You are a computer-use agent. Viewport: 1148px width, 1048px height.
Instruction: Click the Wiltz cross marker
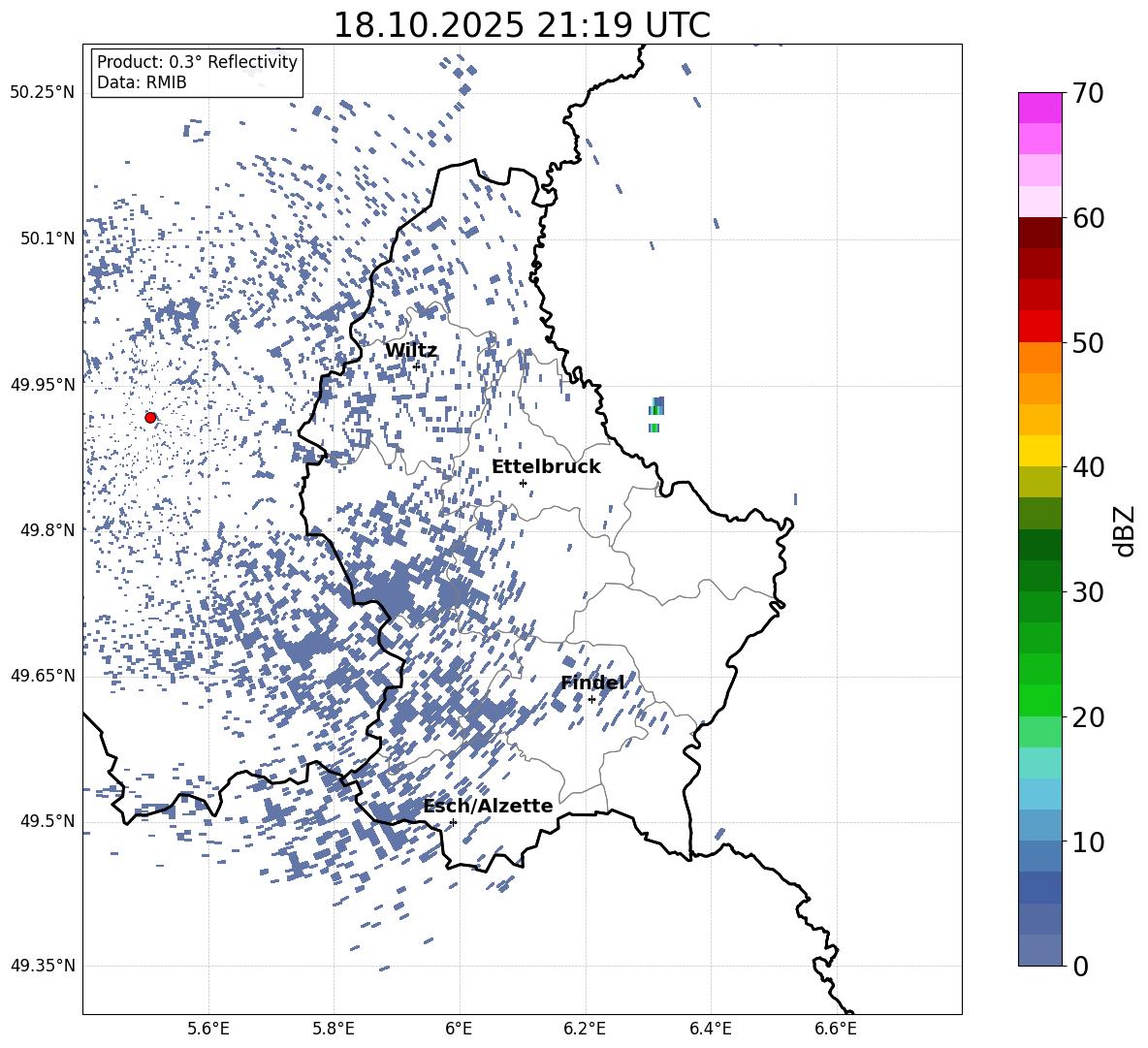417,365
